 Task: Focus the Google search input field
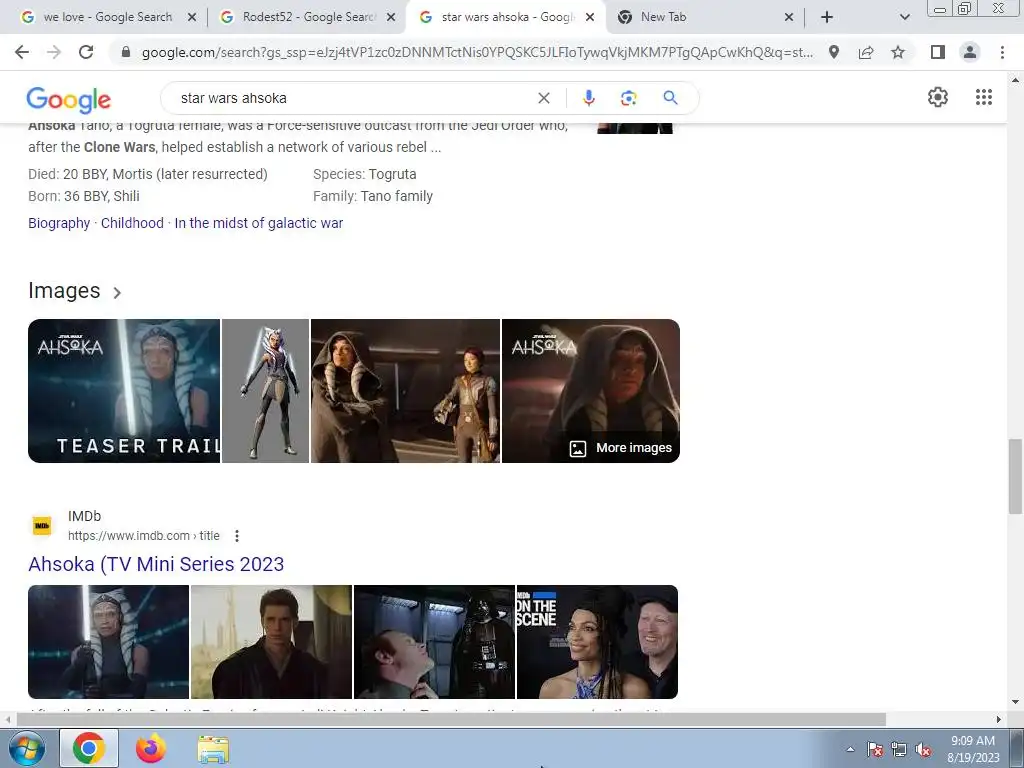point(353,98)
